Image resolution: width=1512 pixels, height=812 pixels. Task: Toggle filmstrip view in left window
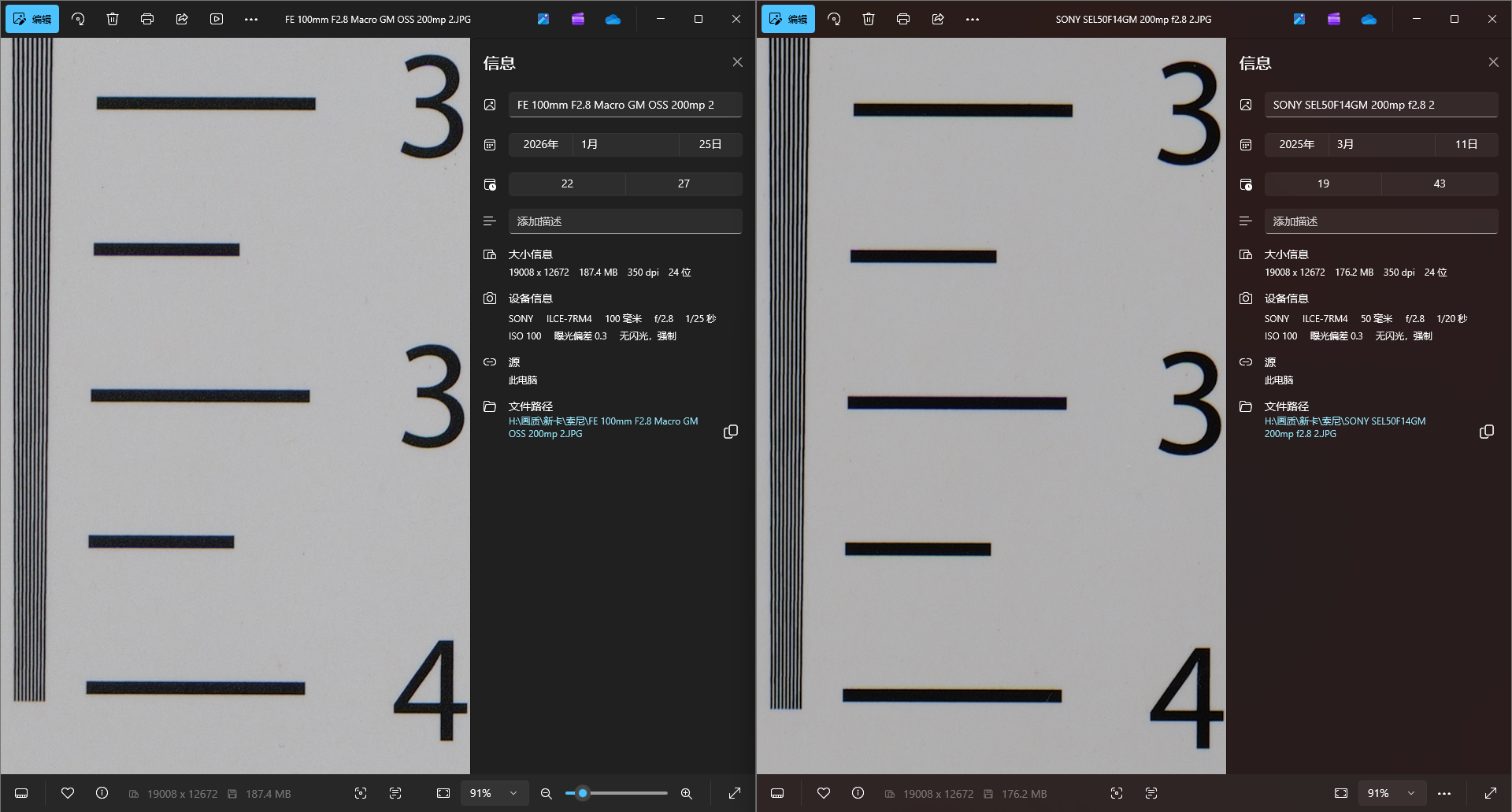click(x=22, y=793)
